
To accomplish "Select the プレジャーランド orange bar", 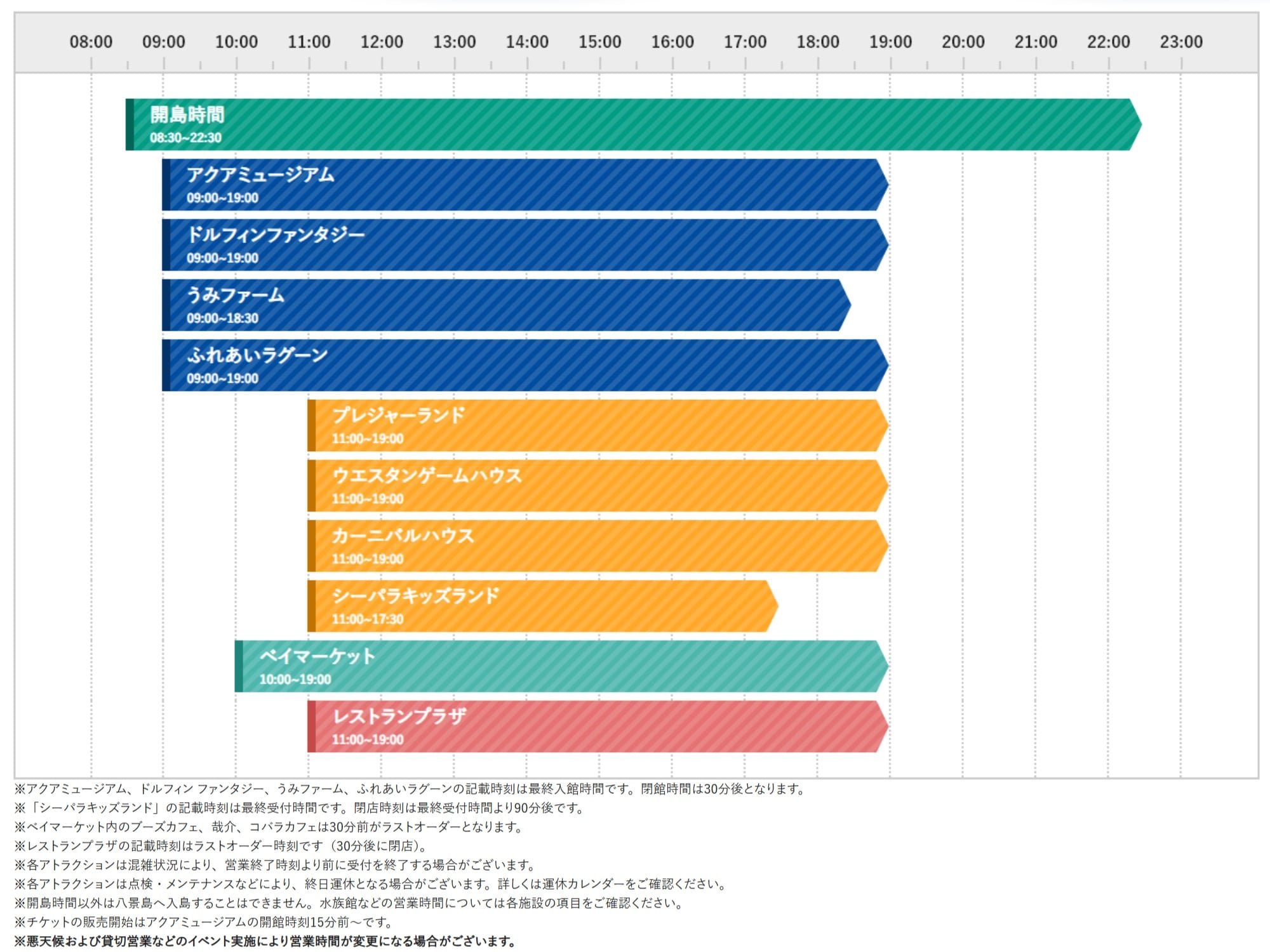I will point(598,425).
